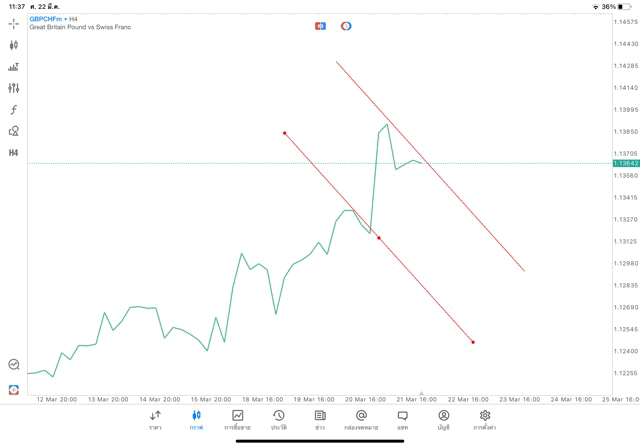Open chart settings with sliders icon
Image resolution: width=640 pixels, height=447 pixels.
pyautogui.click(x=14, y=88)
